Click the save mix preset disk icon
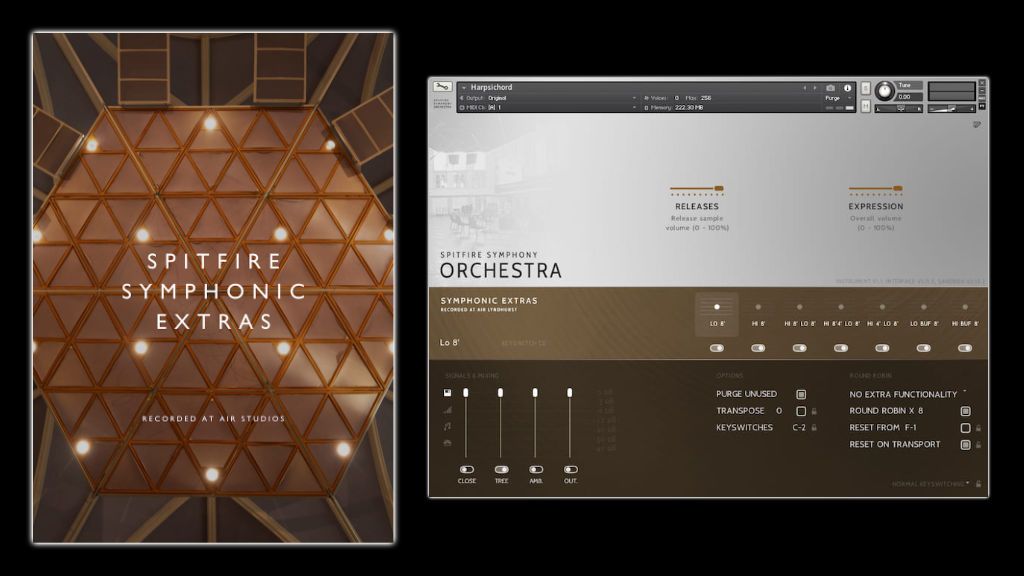This screenshot has height=576, width=1024. [447, 392]
